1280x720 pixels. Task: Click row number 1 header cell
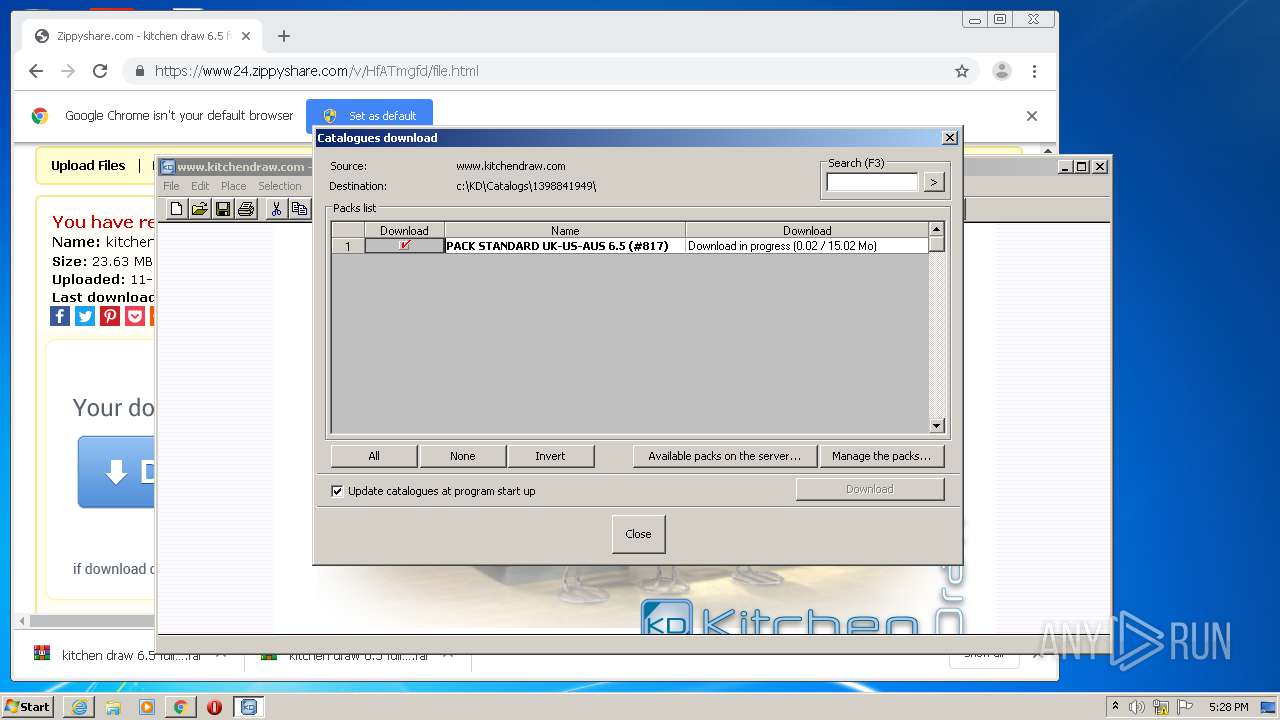pos(348,245)
